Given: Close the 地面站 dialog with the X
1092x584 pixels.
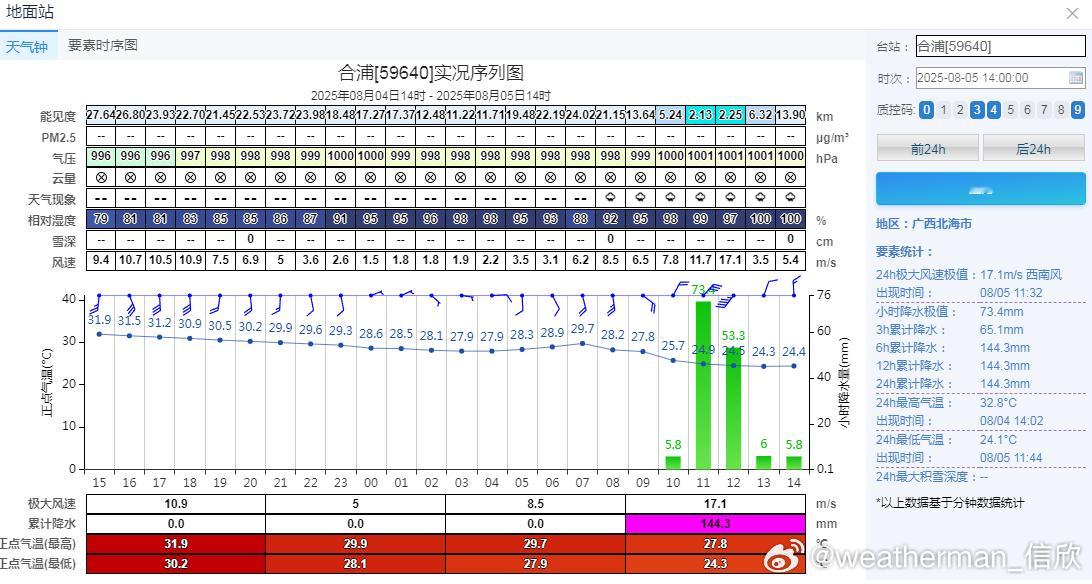Looking at the screenshot, I should point(1072,13).
